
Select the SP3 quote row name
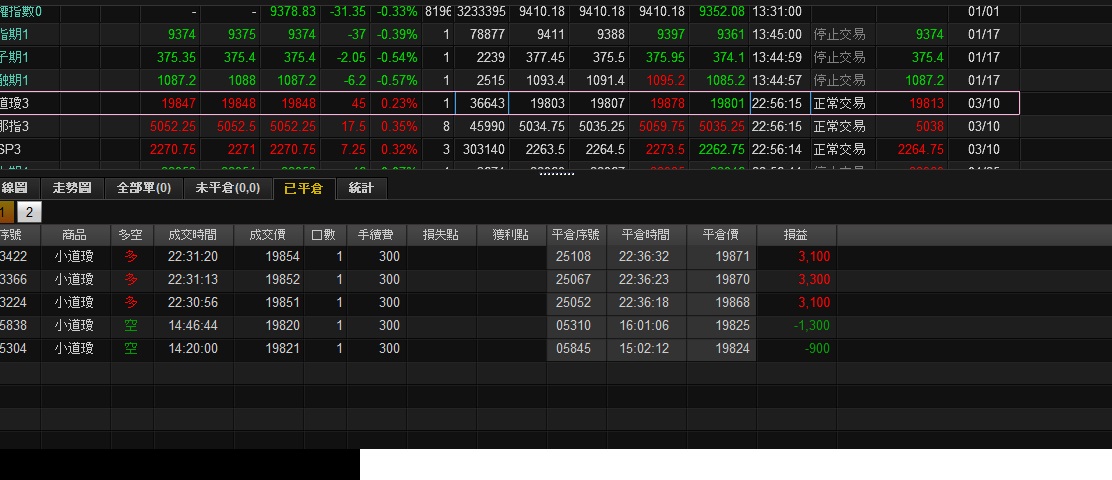(9, 150)
